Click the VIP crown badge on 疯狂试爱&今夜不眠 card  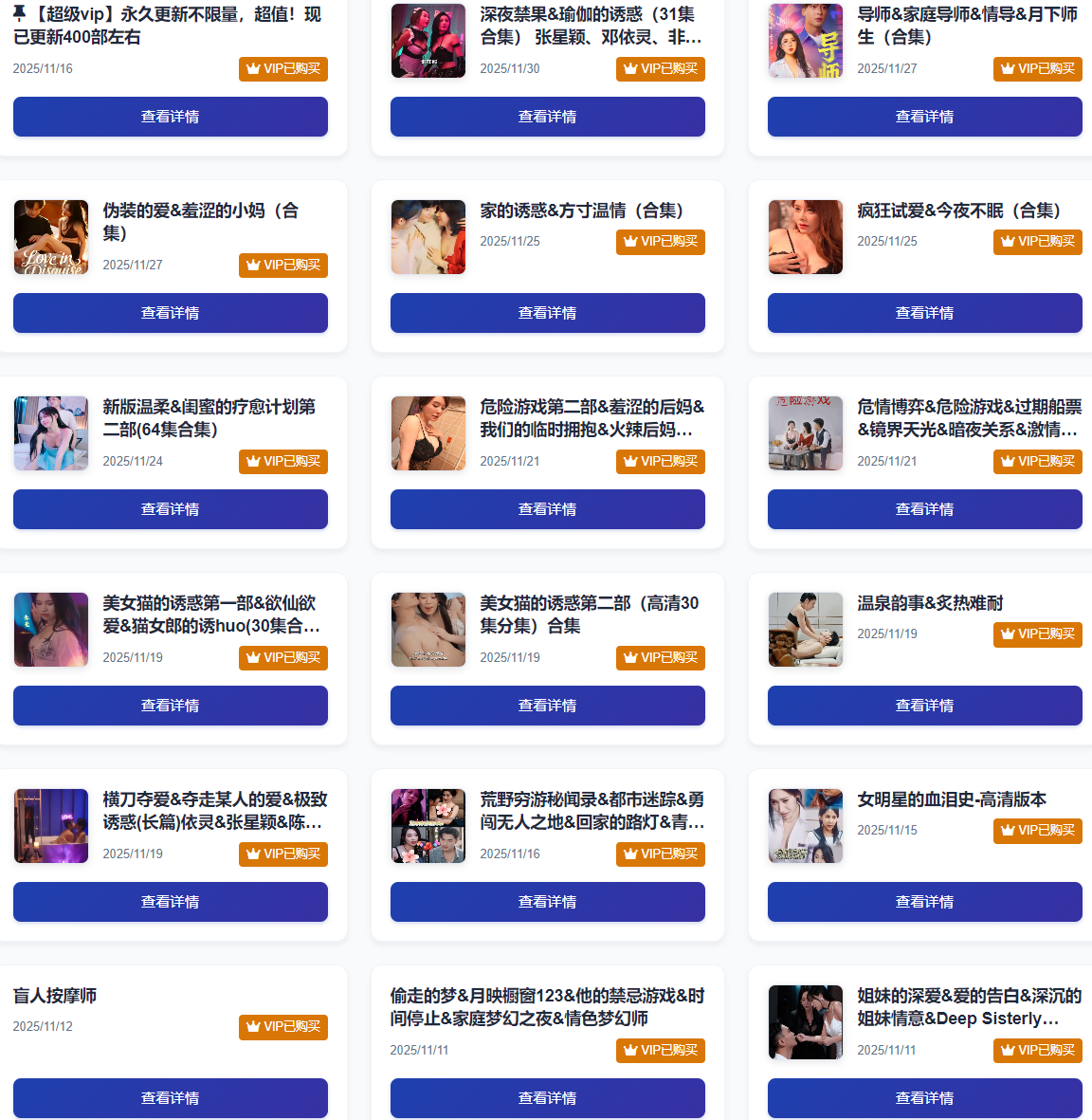(1038, 242)
